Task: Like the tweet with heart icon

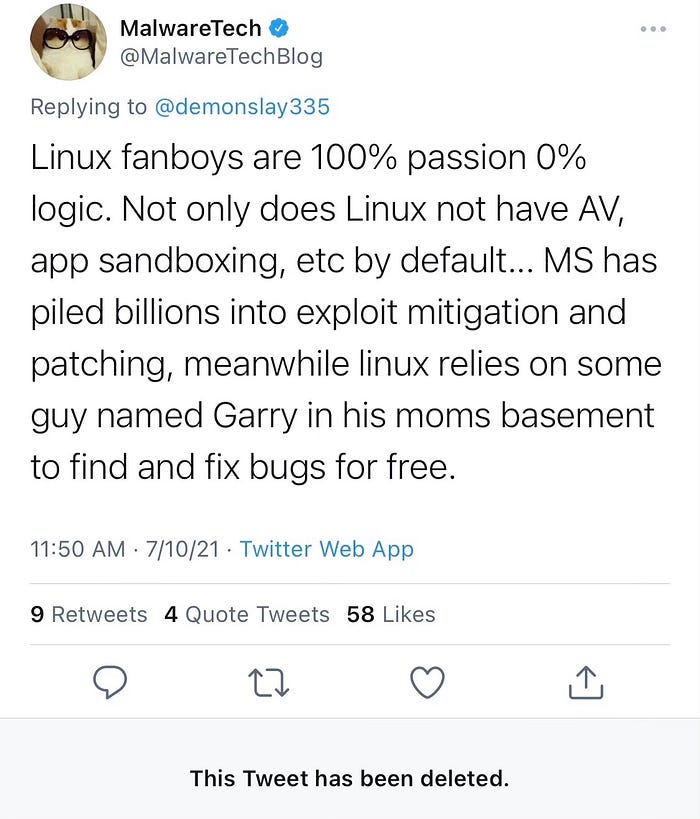Action: (427, 683)
